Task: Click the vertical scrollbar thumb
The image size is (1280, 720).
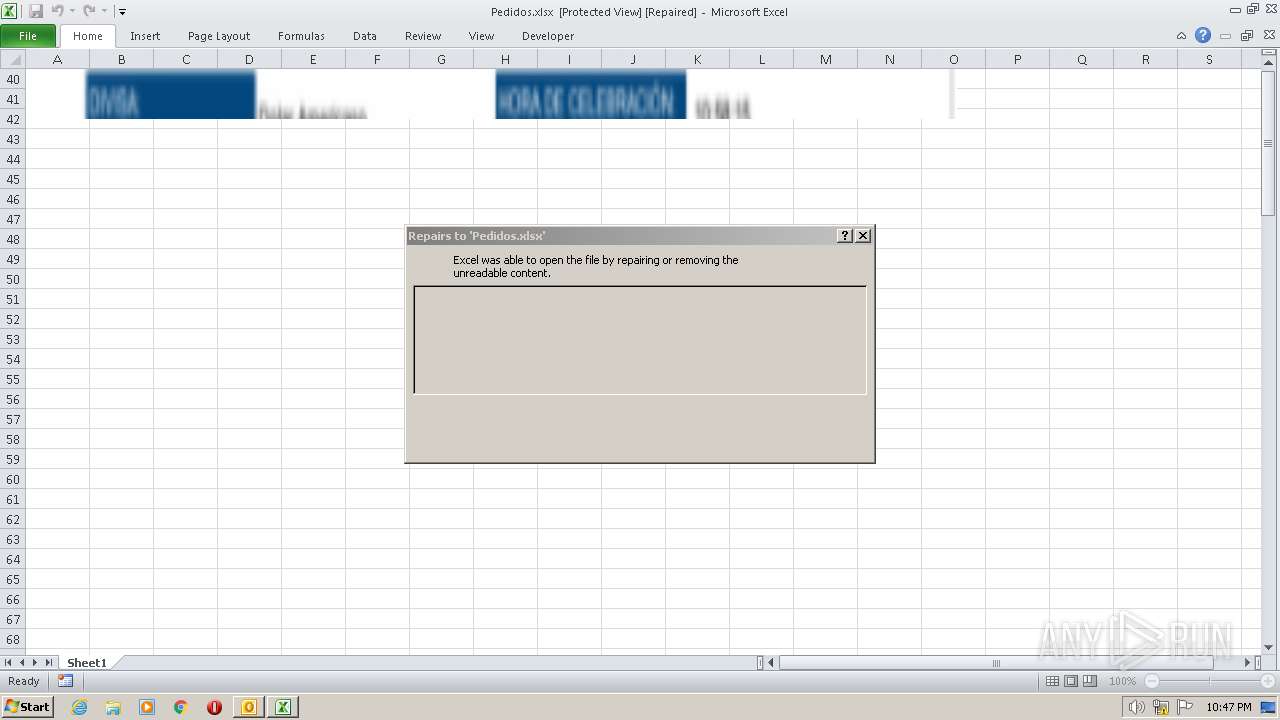Action: click(1269, 144)
